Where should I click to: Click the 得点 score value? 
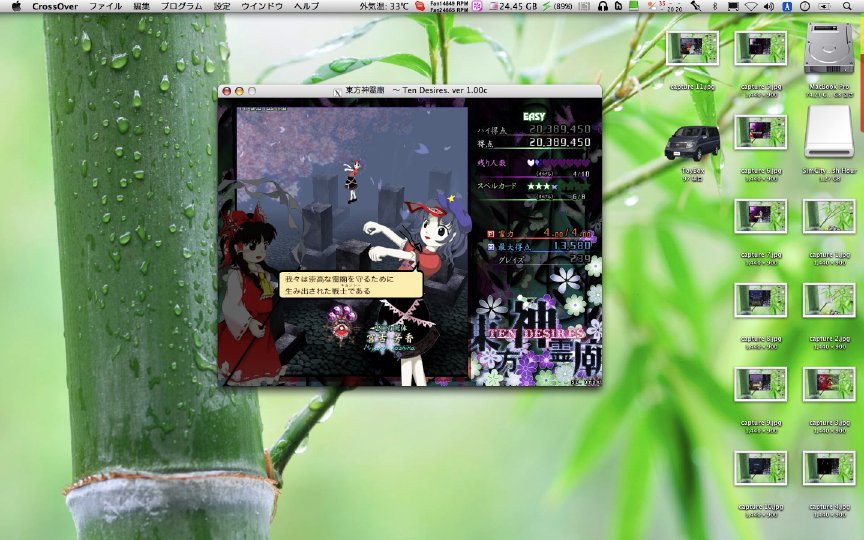click(560, 143)
